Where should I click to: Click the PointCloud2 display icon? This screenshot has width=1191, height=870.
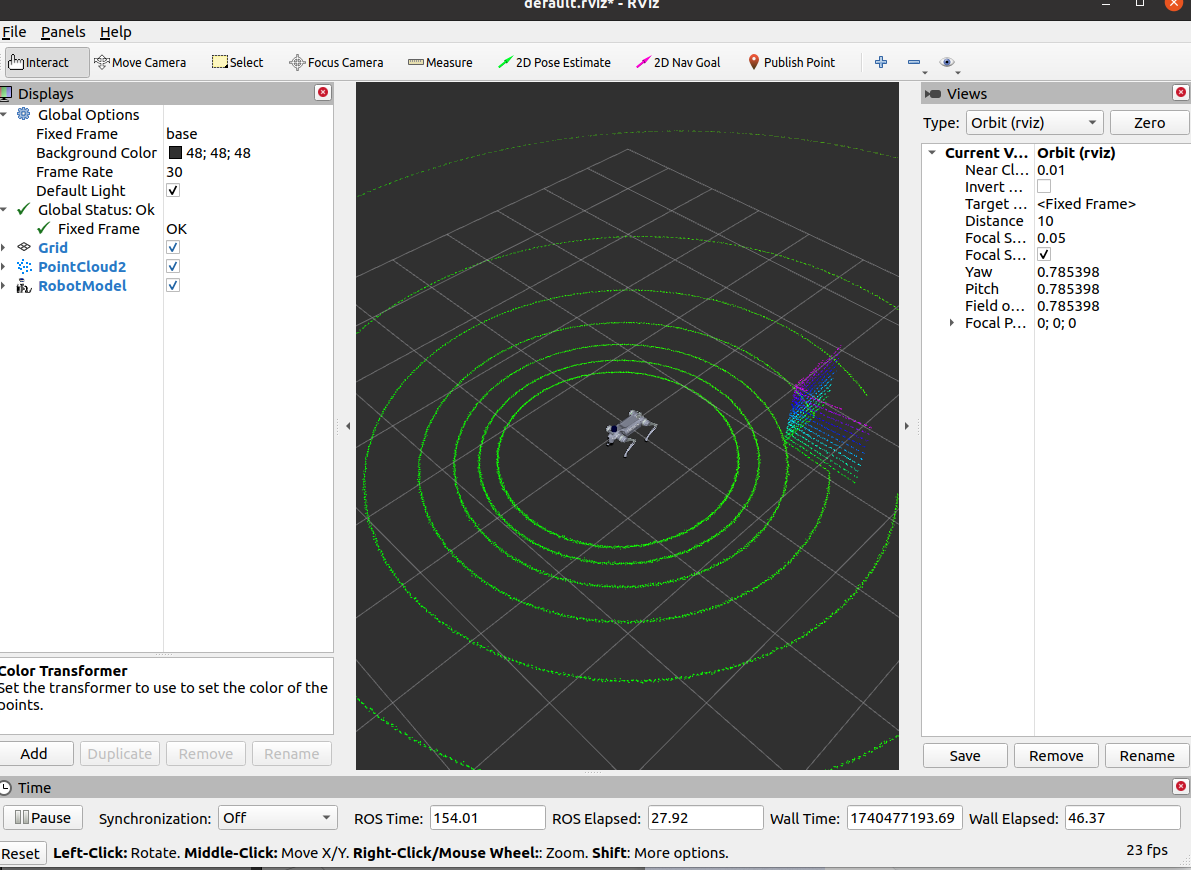24,266
